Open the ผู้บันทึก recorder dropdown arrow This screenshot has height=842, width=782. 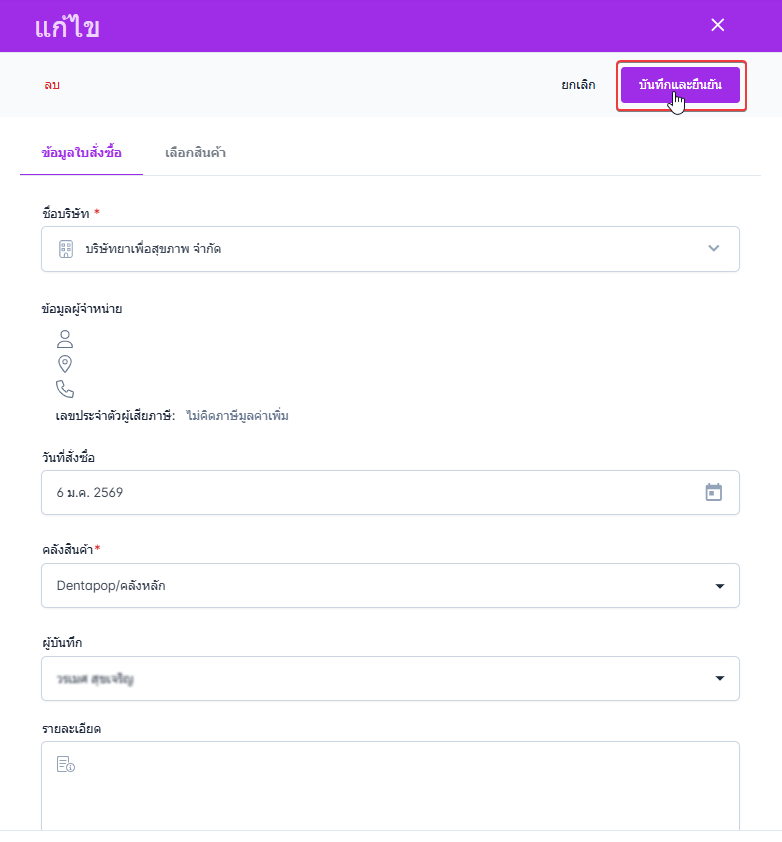[719, 679]
